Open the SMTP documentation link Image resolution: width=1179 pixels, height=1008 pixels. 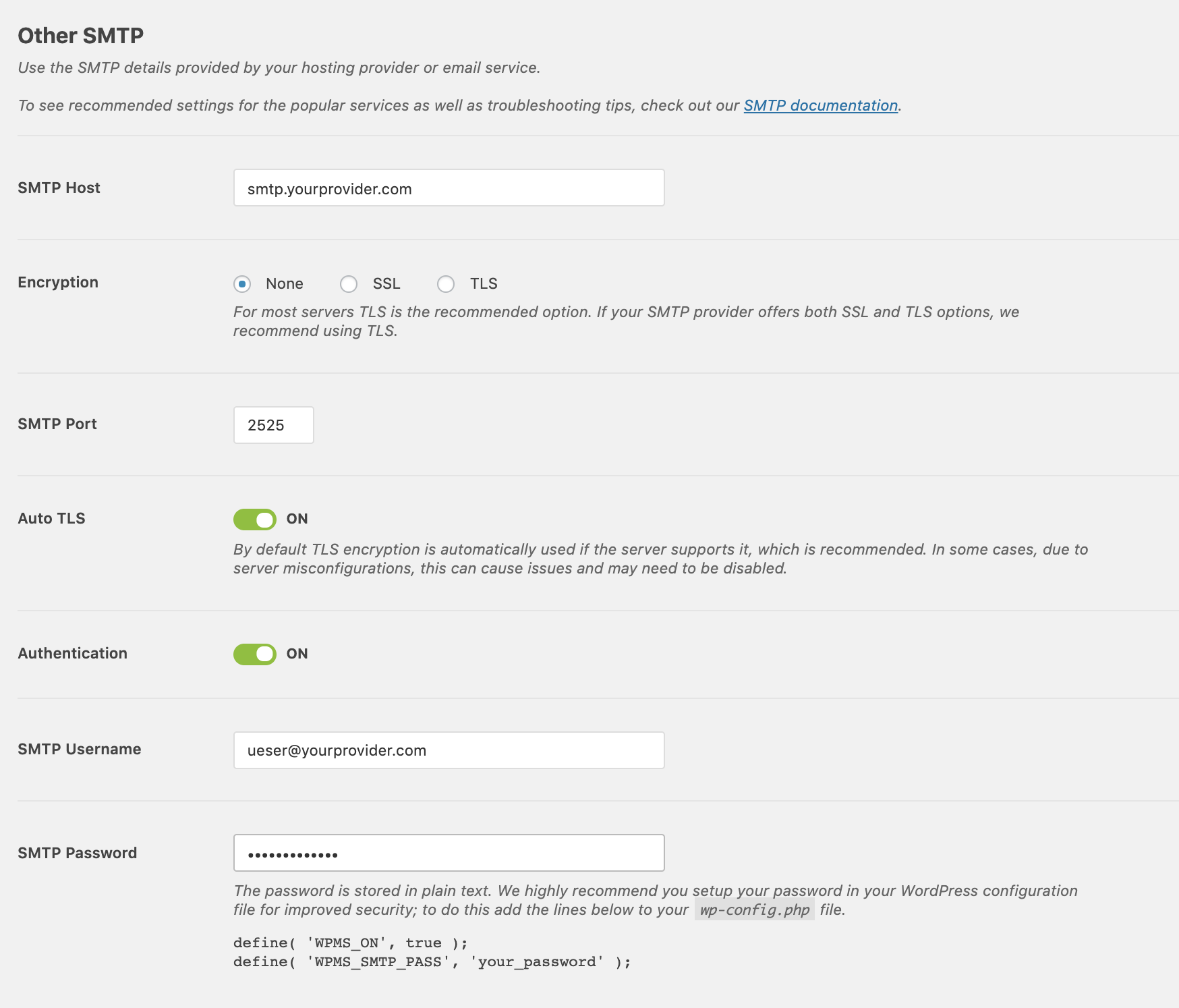820,105
